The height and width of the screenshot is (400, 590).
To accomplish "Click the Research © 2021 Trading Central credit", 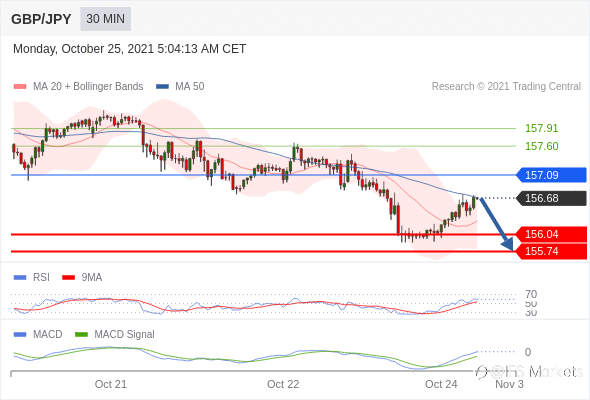I will (x=506, y=87).
